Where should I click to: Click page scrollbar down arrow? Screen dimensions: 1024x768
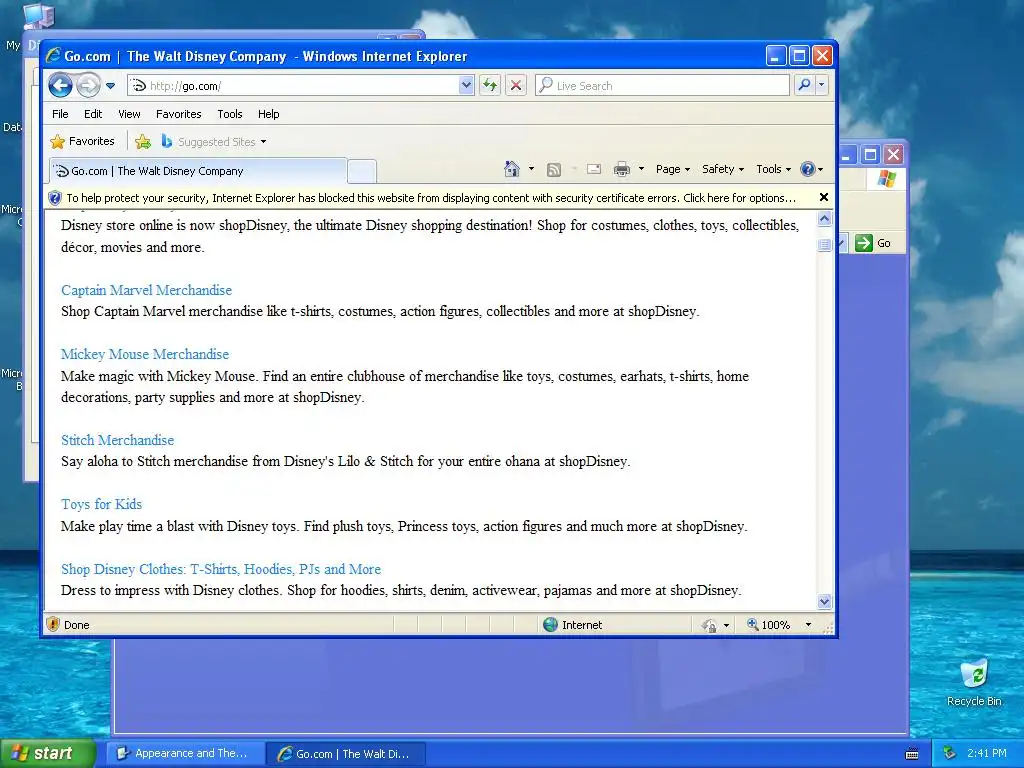[825, 601]
